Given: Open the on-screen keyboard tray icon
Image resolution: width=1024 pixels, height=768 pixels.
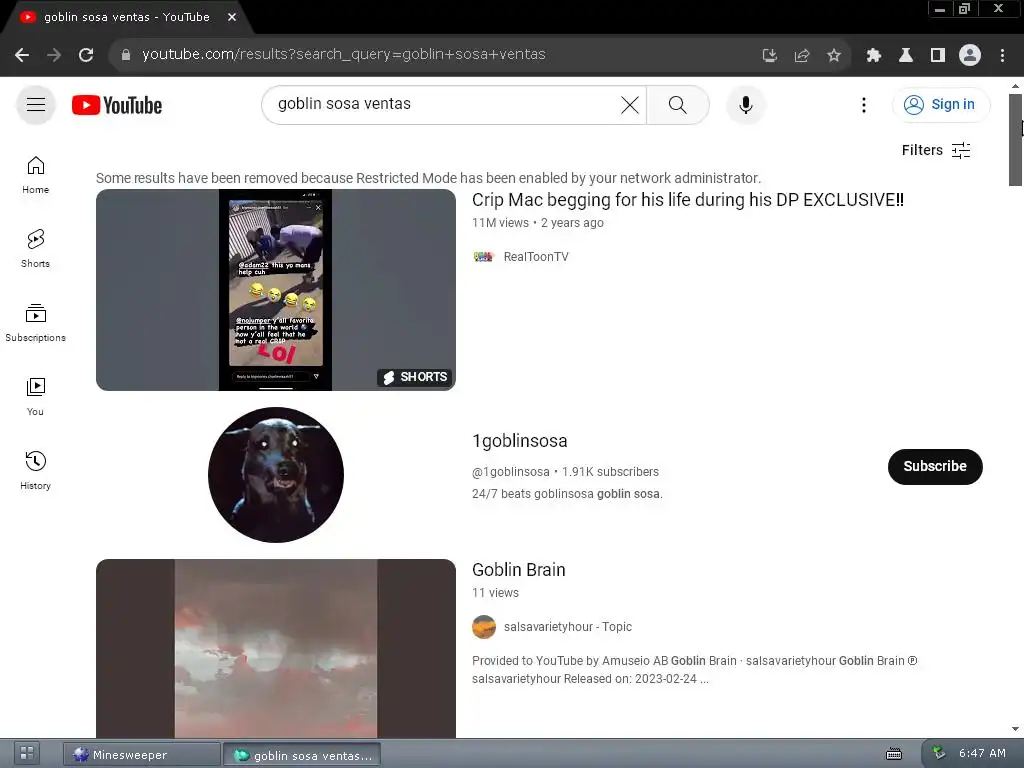Looking at the screenshot, I should [893, 754].
